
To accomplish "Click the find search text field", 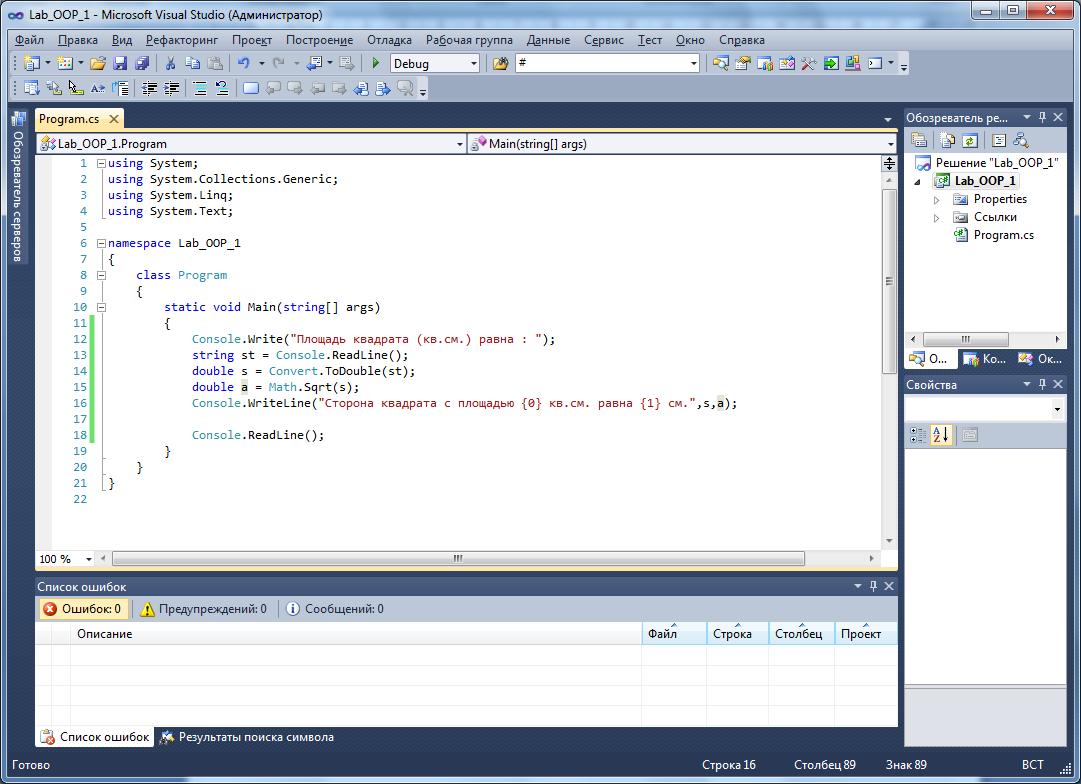I will (601, 63).
